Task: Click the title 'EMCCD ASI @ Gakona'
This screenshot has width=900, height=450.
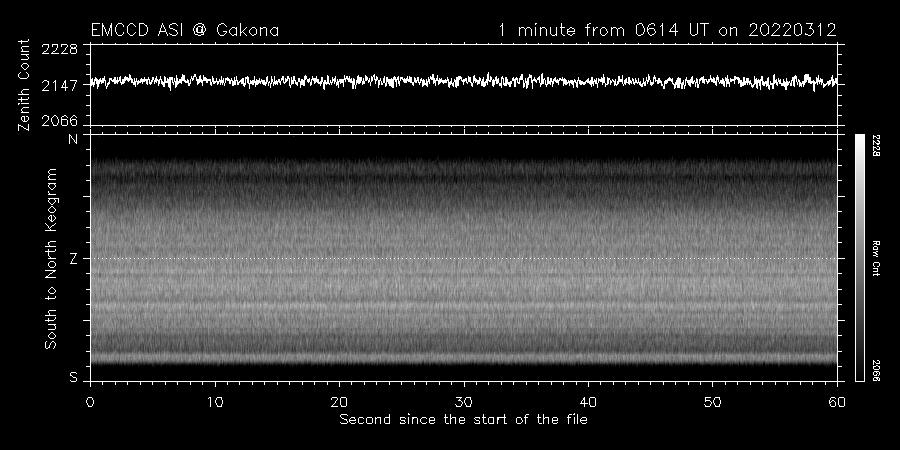Action: (185, 30)
